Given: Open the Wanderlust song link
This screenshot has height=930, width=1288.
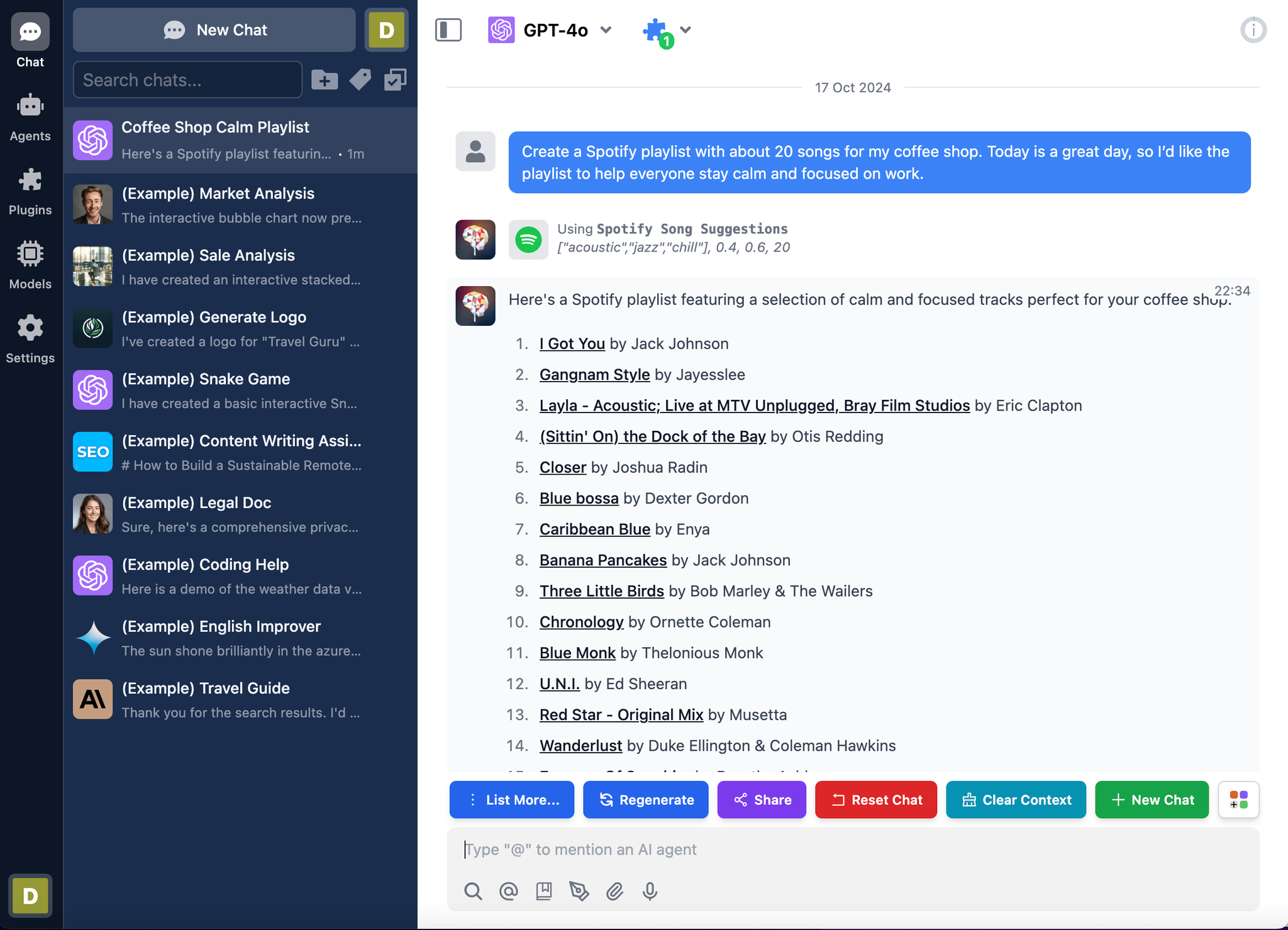Looking at the screenshot, I should pyautogui.click(x=580, y=746).
